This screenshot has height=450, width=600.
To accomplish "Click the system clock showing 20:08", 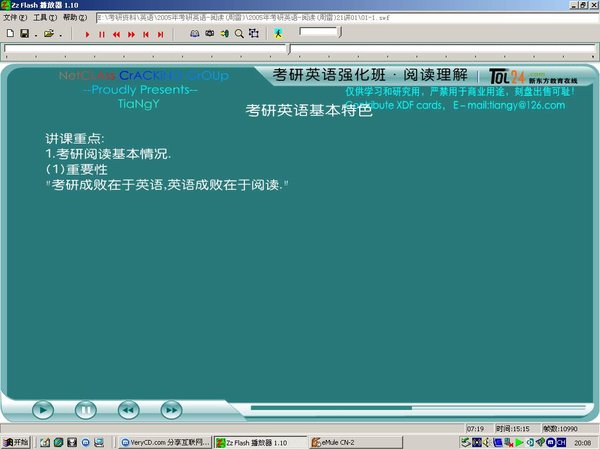I will 582,443.
